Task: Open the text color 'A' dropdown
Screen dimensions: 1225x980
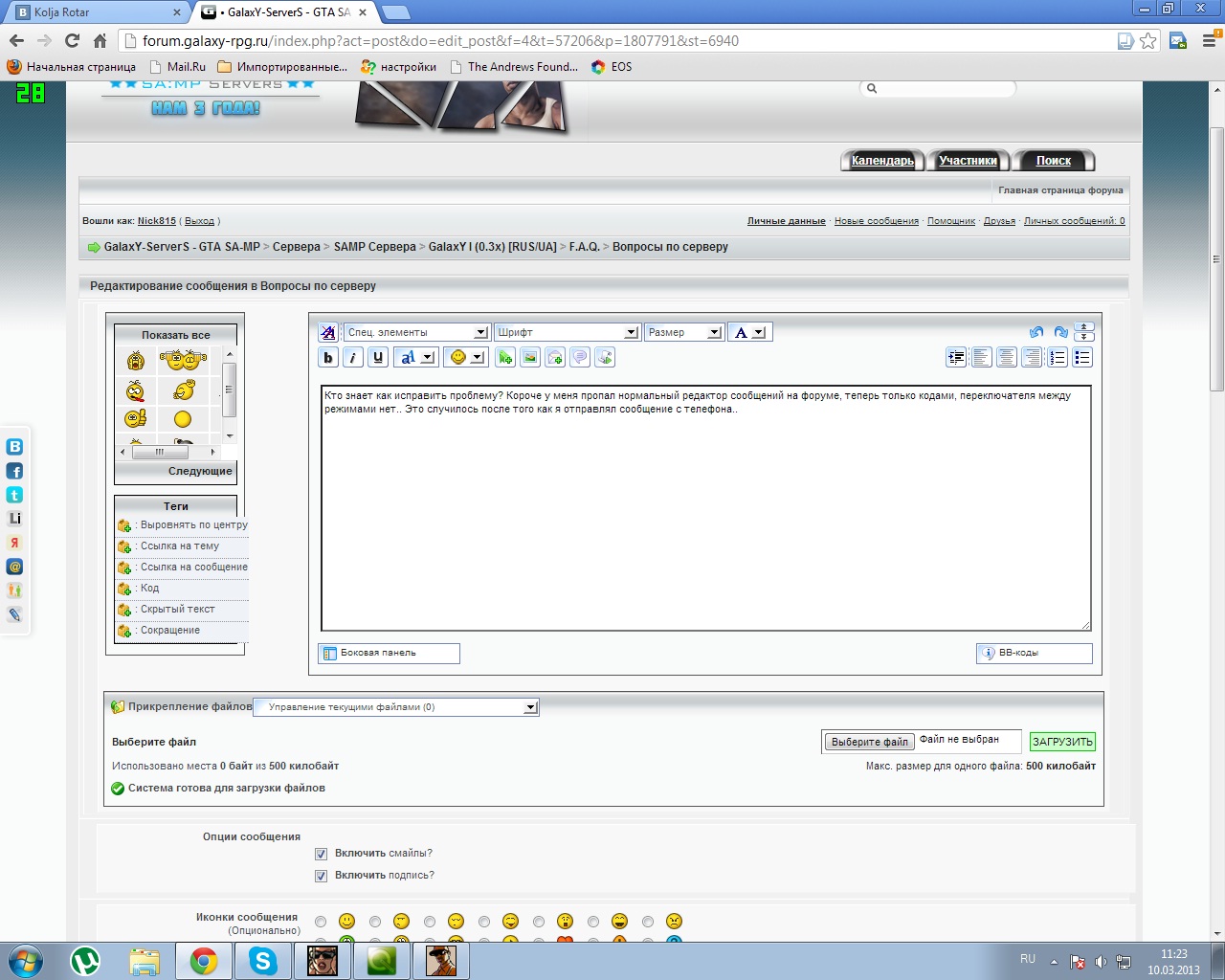Action: point(749,332)
